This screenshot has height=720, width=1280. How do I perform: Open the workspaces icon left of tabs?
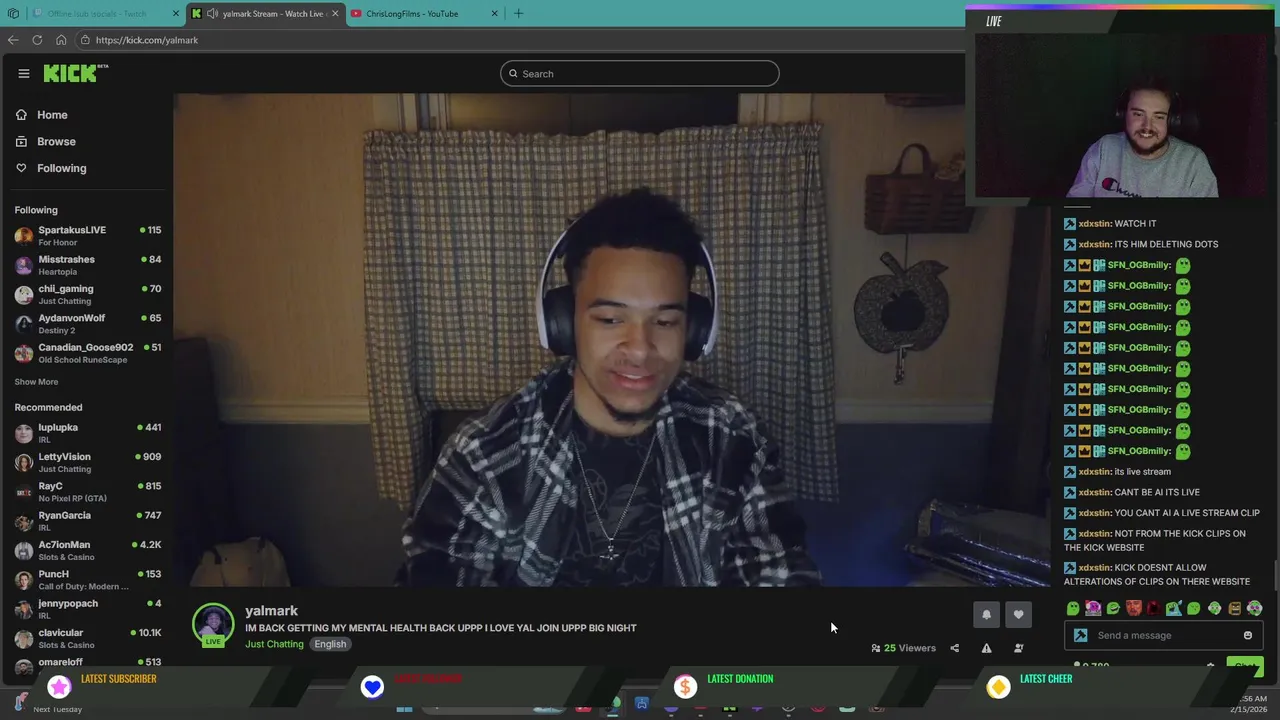tap(13, 13)
